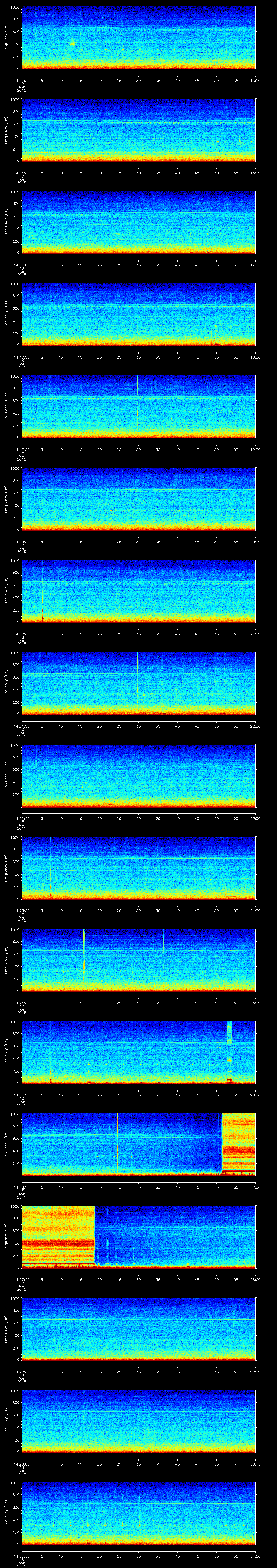Open the spectrogram panel starting at 14:17:00
277x1568 pixels.
[139, 315]
